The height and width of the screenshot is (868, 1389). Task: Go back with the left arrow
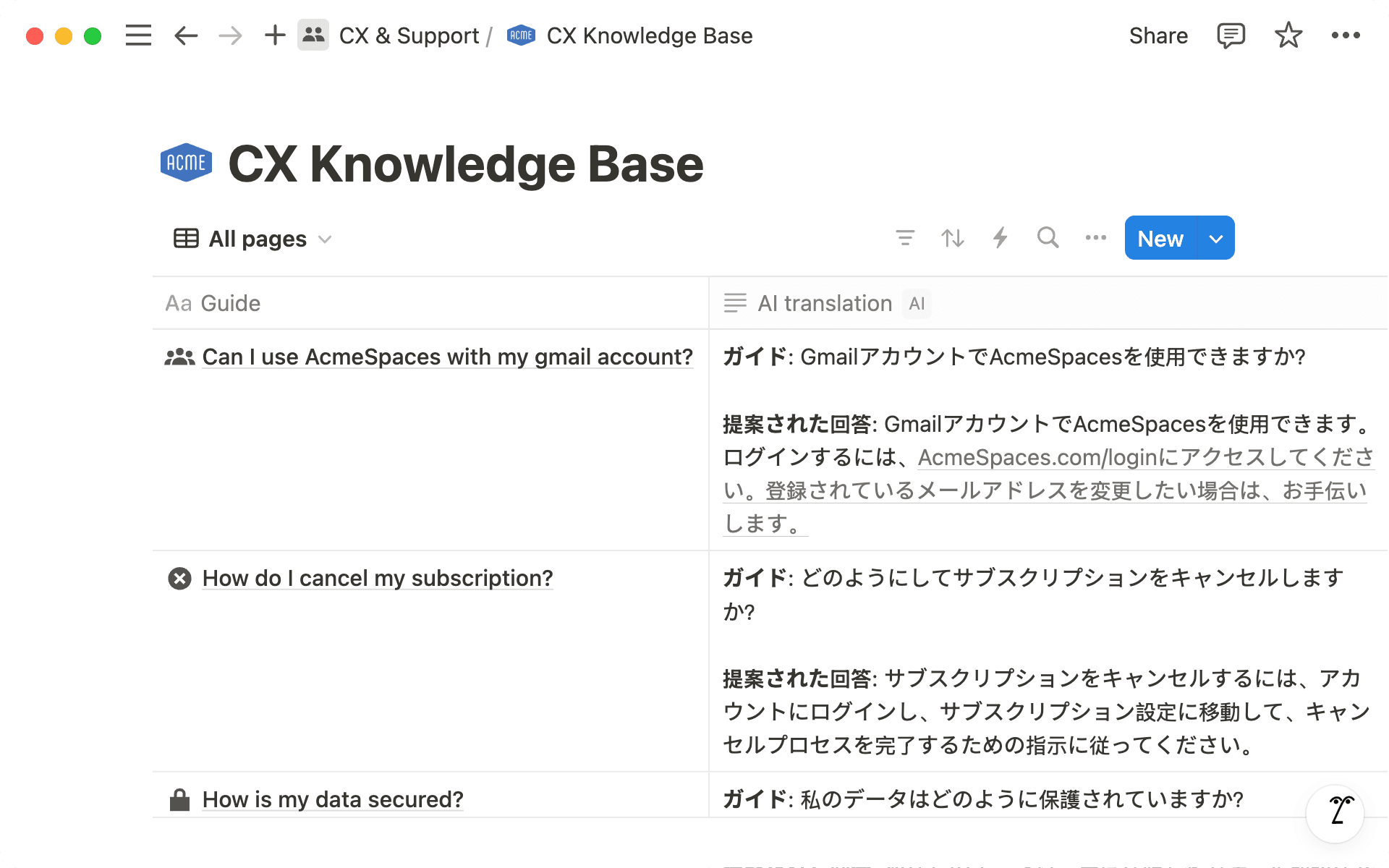186,35
